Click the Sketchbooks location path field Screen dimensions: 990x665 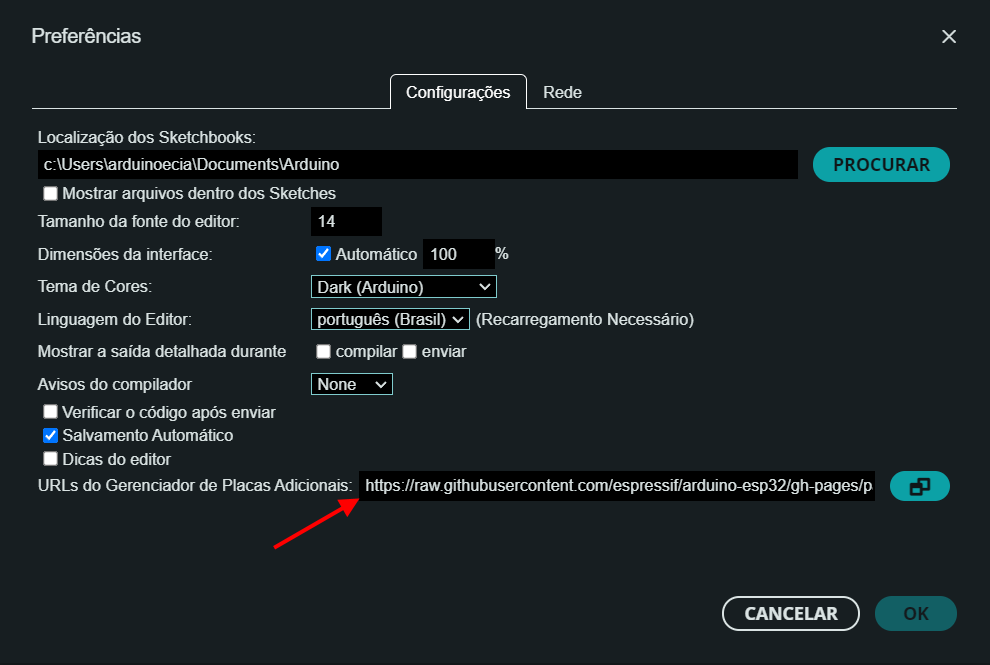(417, 164)
